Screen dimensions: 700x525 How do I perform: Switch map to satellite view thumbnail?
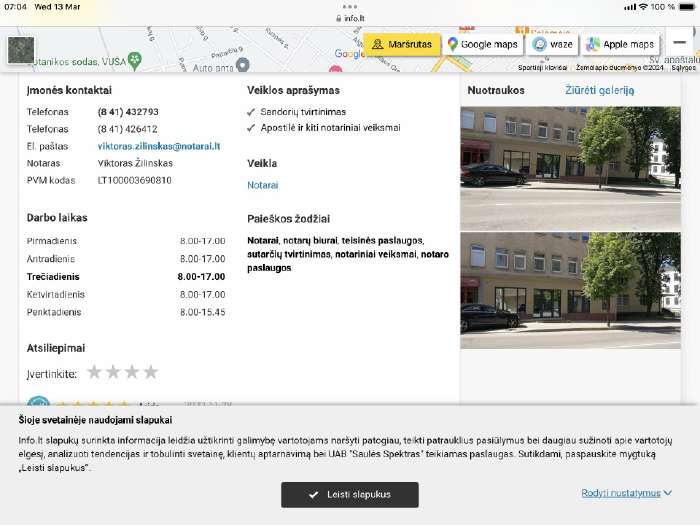tap(21, 51)
